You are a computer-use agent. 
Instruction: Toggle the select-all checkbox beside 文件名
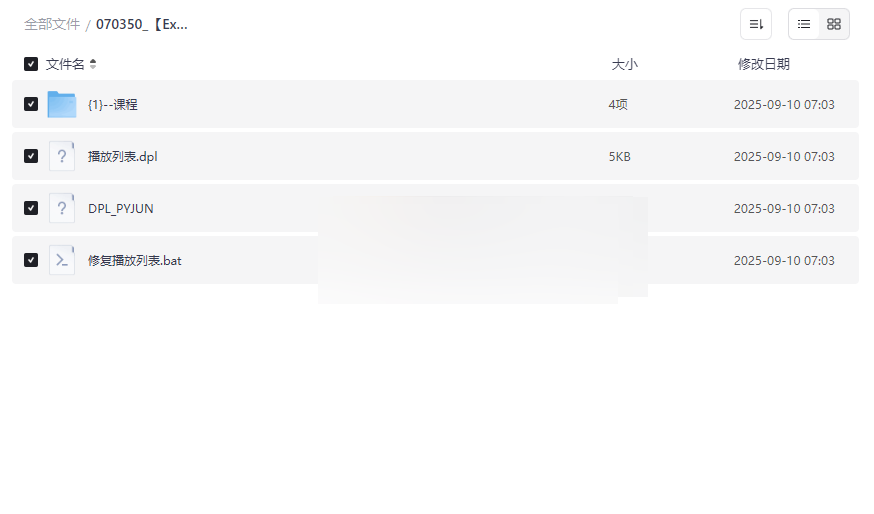(x=31, y=64)
